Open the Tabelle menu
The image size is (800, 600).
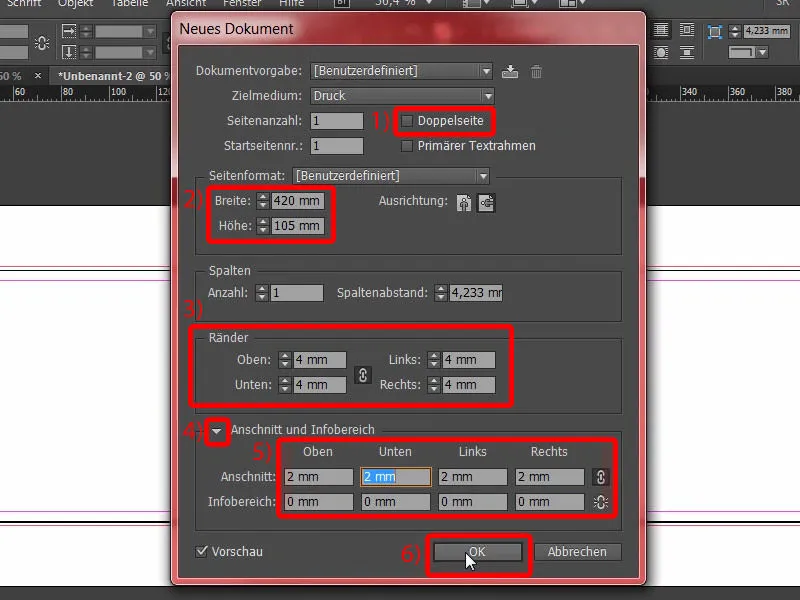[x=130, y=3]
